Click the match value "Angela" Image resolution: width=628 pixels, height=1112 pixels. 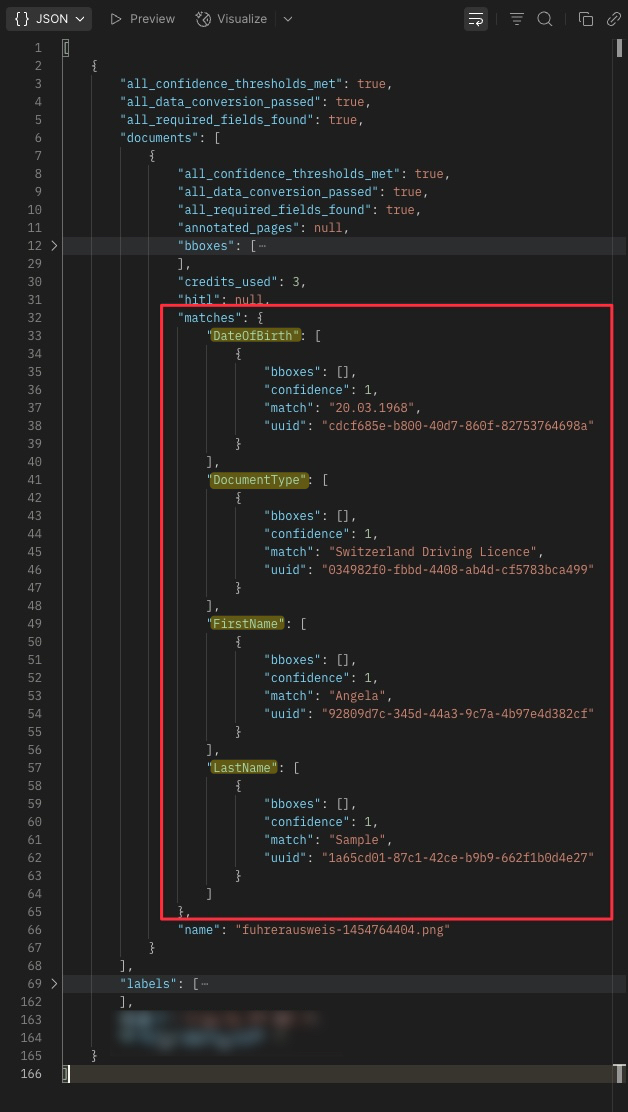356,696
